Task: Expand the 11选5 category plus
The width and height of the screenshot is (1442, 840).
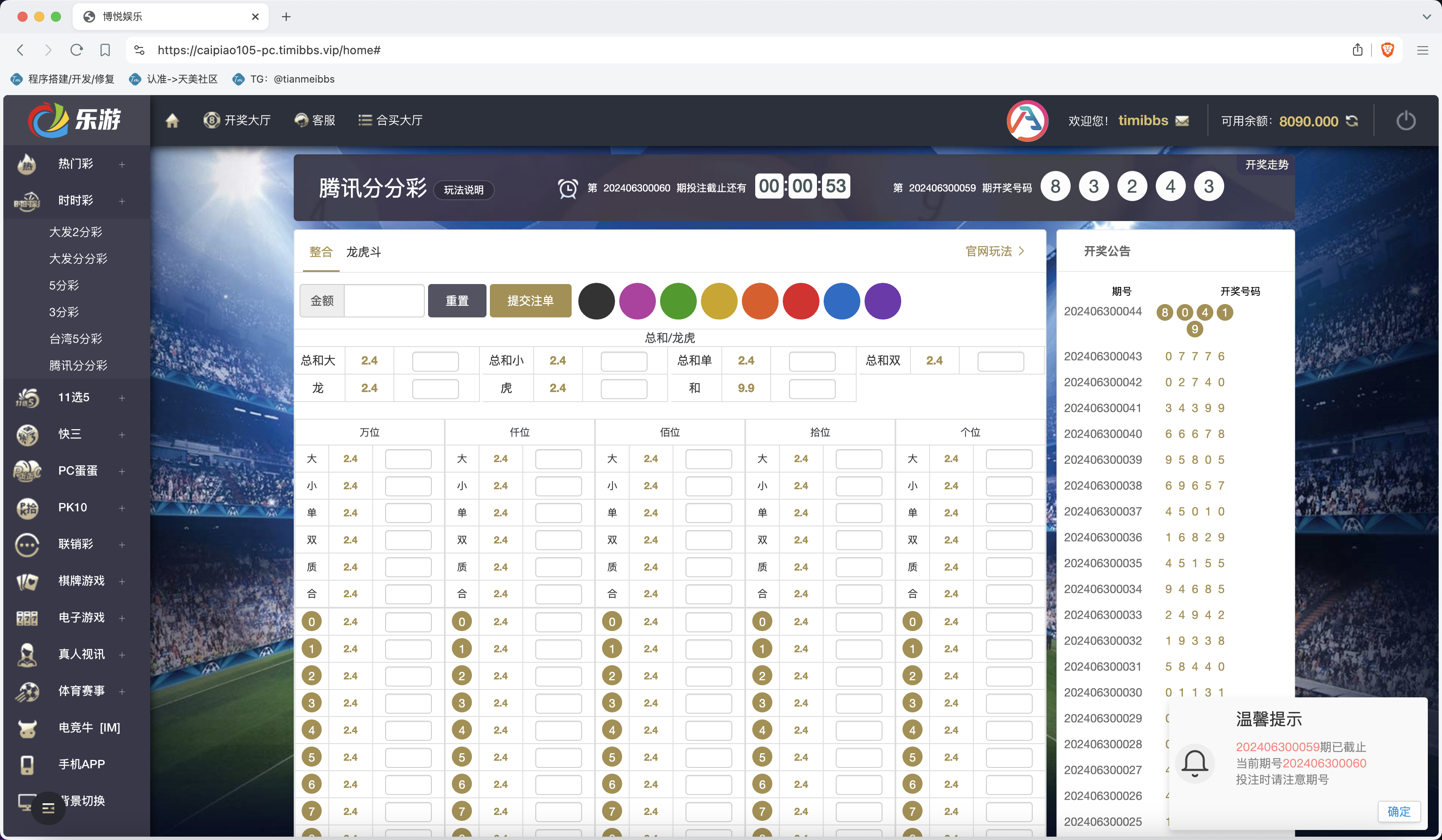Action: (x=122, y=398)
